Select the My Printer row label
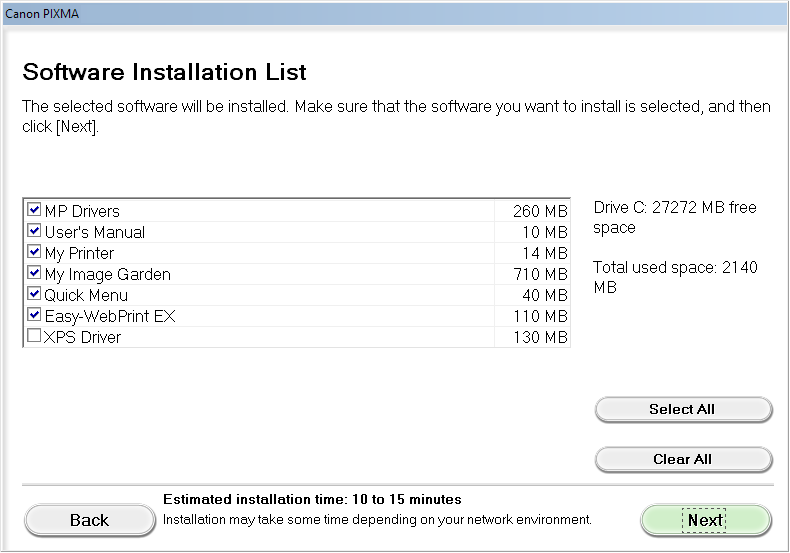This screenshot has width=790, height=553. (x=79, y=253)
